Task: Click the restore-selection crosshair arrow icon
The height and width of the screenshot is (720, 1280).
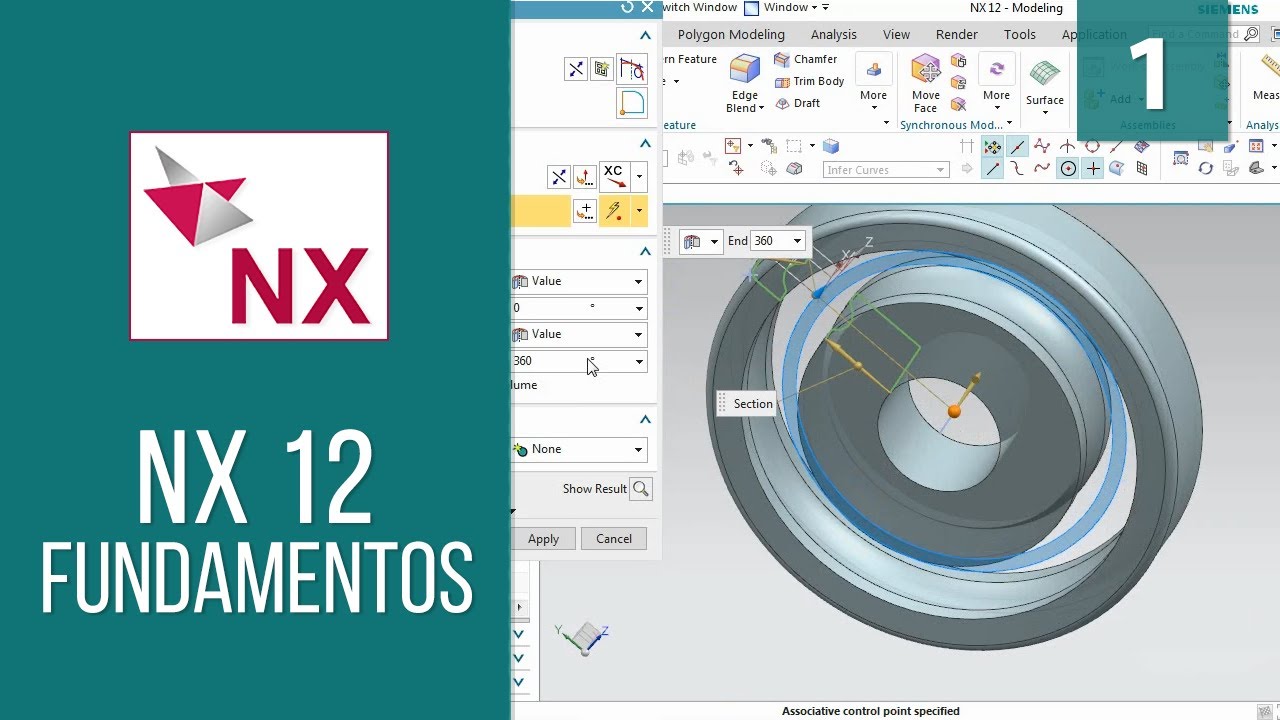Action: click(736, 169)
